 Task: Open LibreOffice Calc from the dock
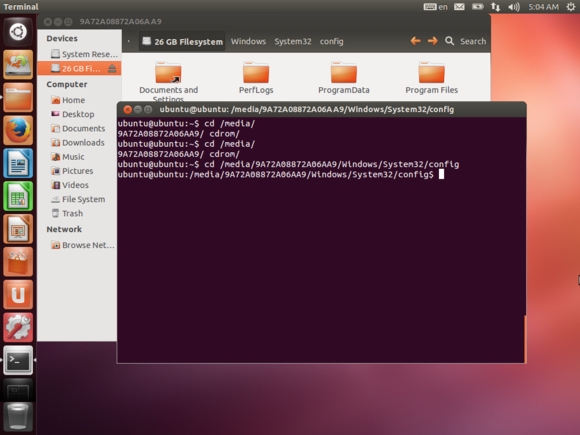click(18, 196)
